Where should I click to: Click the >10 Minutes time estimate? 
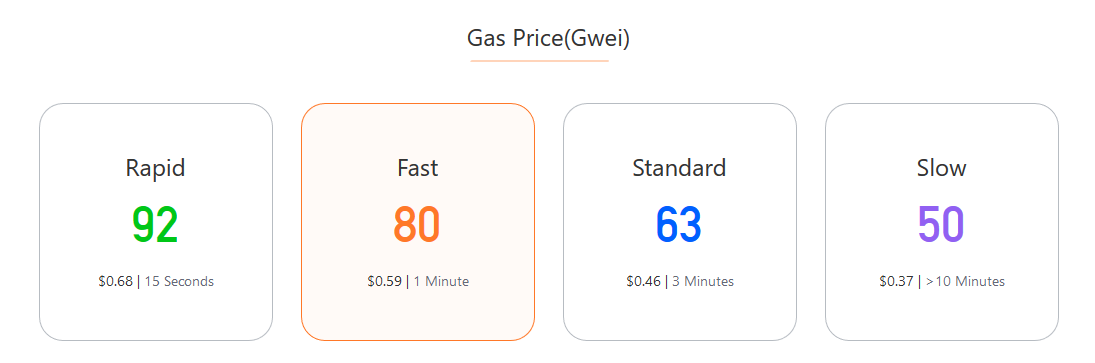(x=965, y=281)
